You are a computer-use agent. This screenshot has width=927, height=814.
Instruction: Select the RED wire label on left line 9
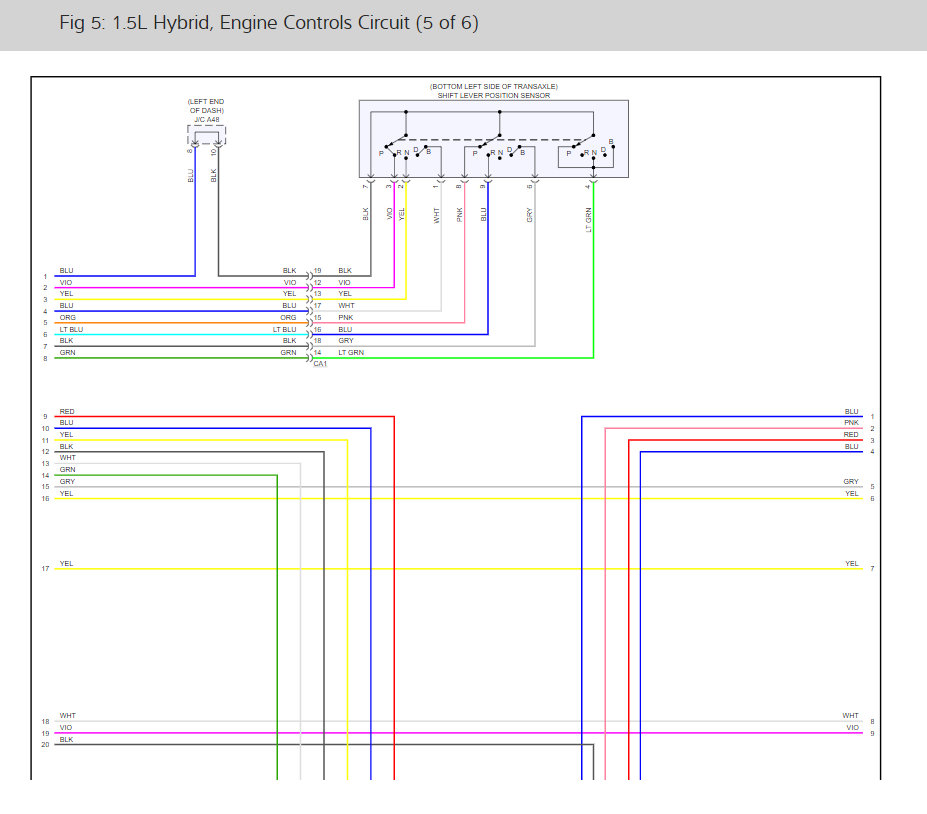[x=67, y=411]
